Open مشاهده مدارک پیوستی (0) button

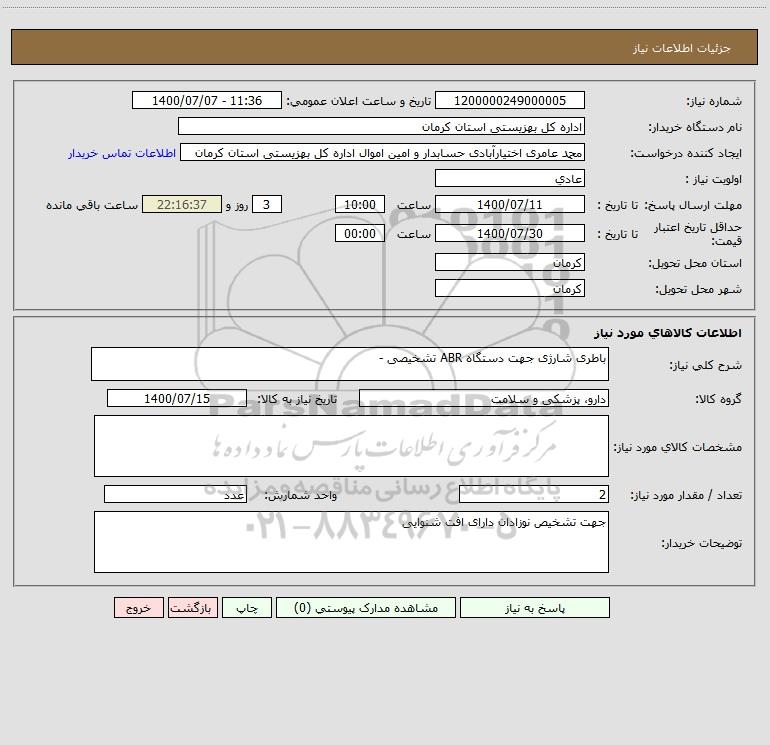tap(366, 607)
